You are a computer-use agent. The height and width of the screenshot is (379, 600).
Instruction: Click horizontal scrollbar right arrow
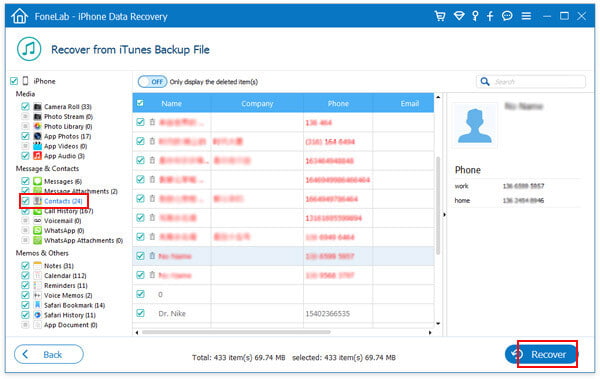click(430, 332)
